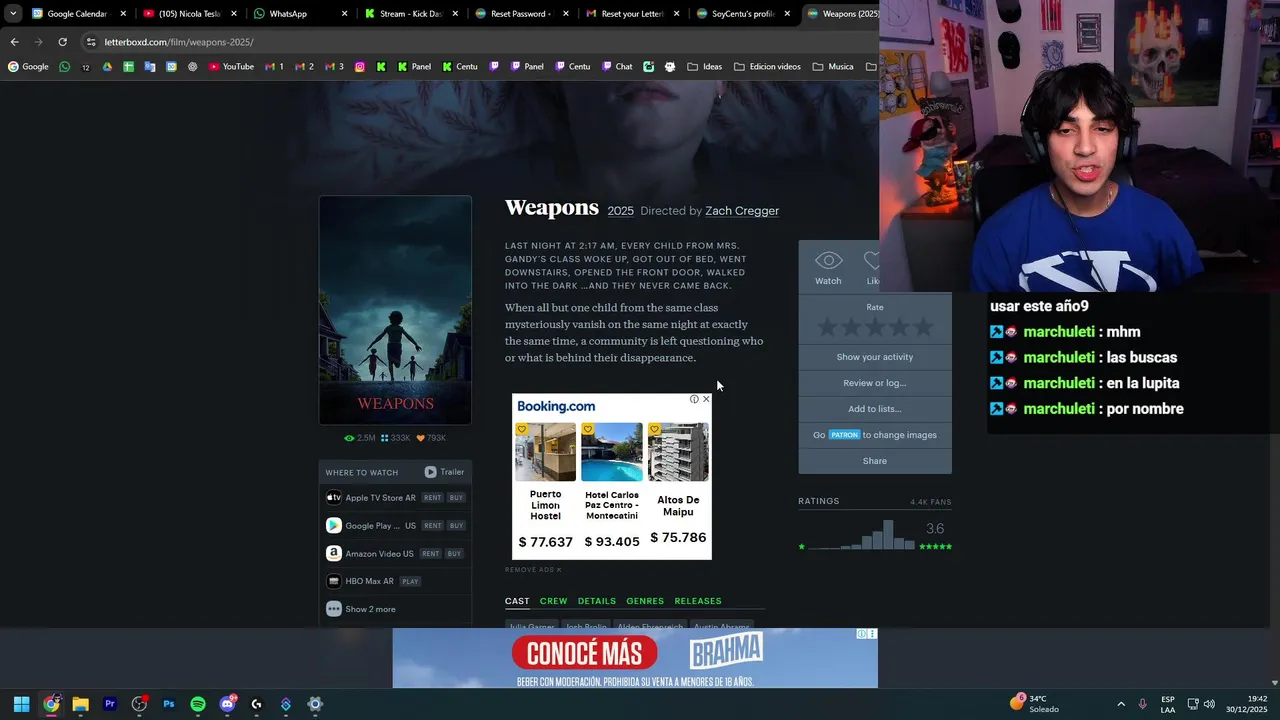Open the watched count 2.5M stat
Screen dimensions: 1280x720
click(x=360, y=438)
